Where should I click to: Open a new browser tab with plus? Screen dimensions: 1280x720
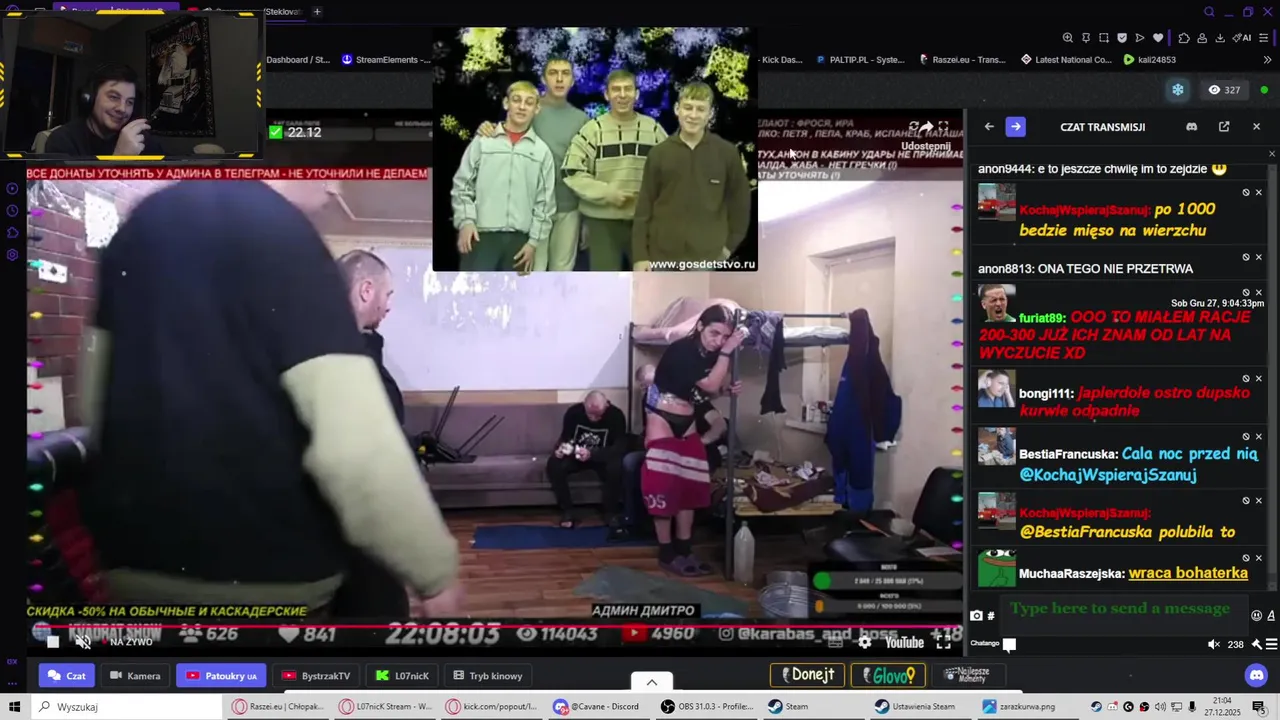pyautogui.click(x=317, y=12)
